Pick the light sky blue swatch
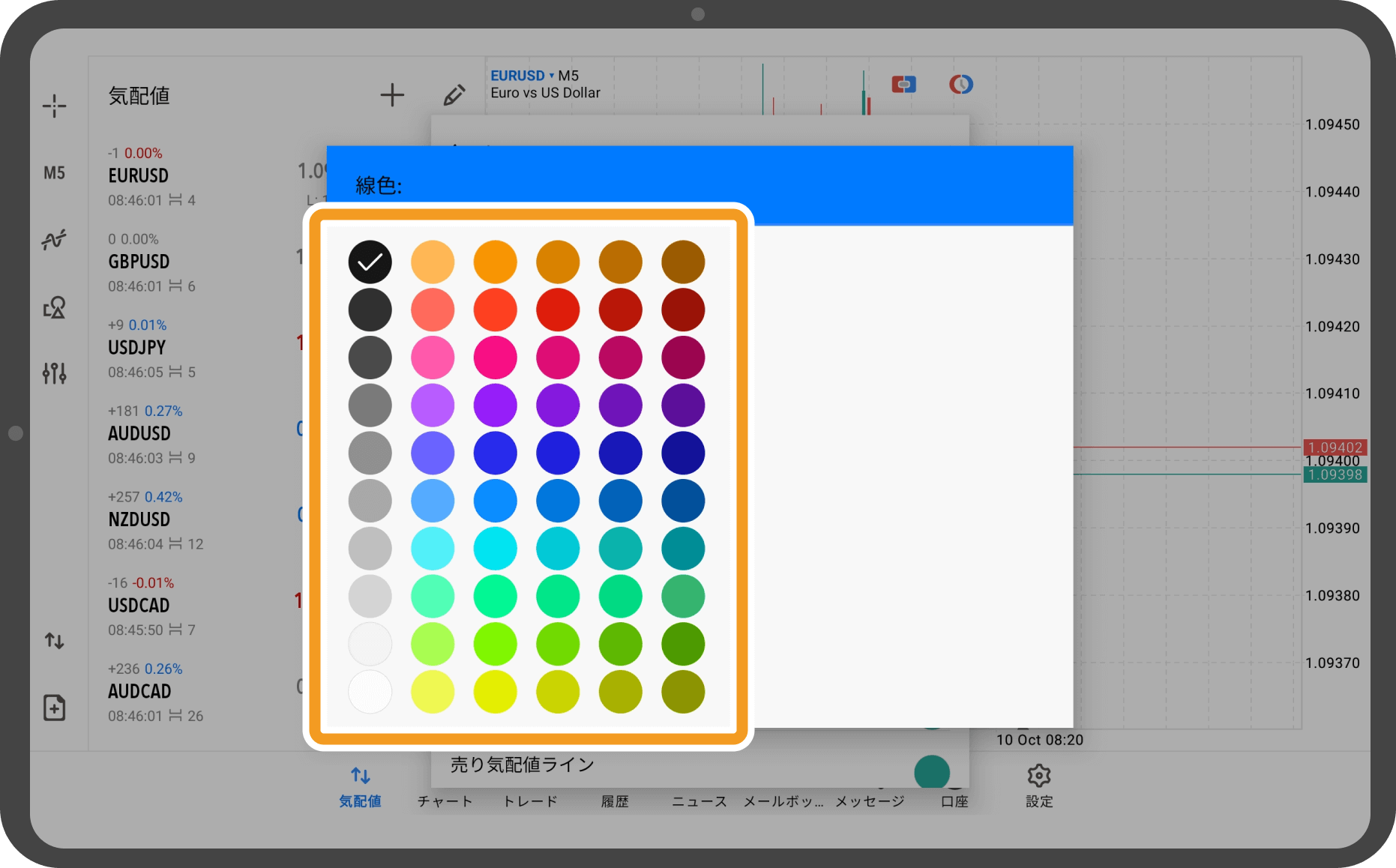The height and width of the screenshot is (868, 1396). (x=433, y=501)
